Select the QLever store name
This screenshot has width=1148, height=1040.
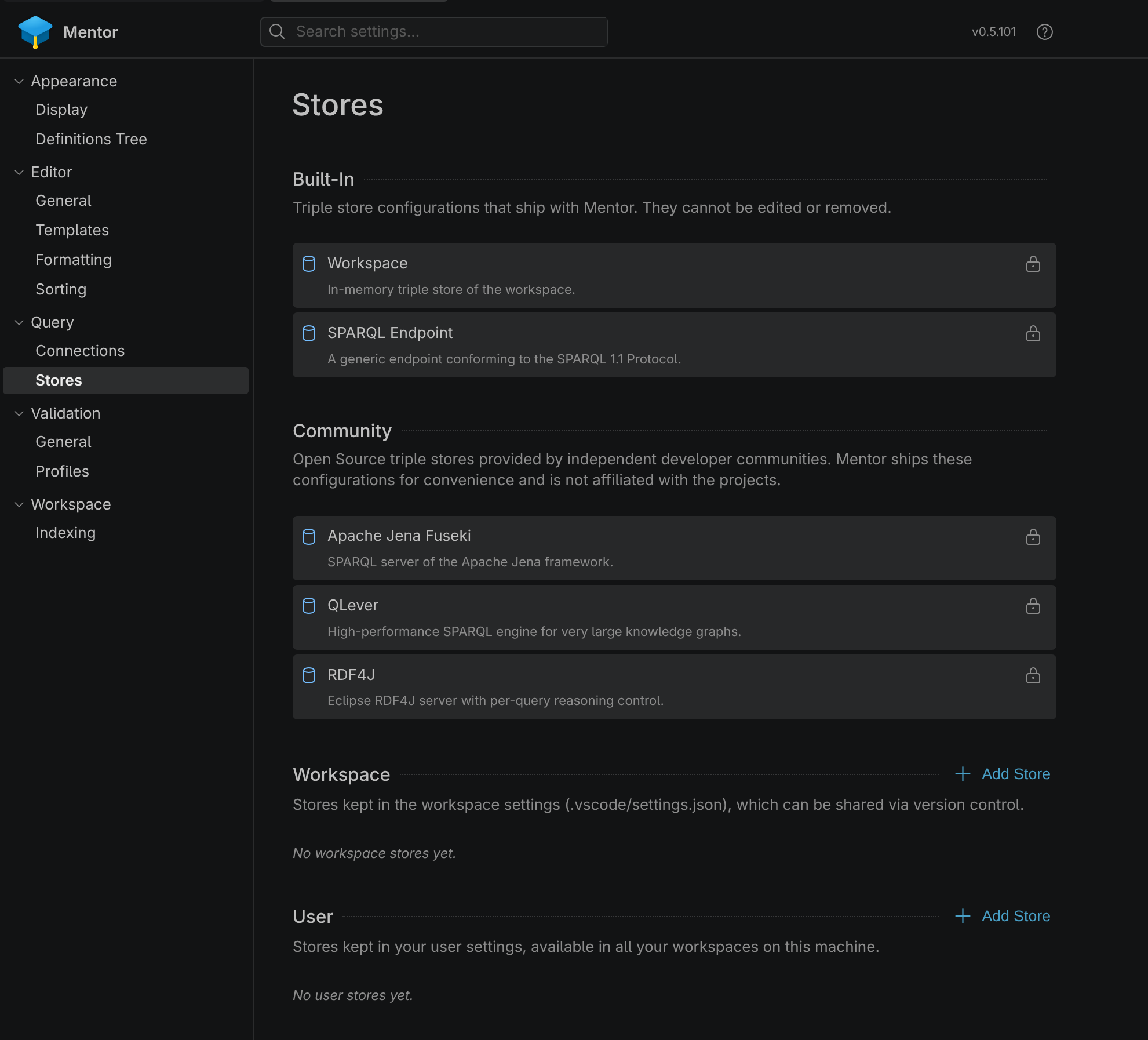353,605
